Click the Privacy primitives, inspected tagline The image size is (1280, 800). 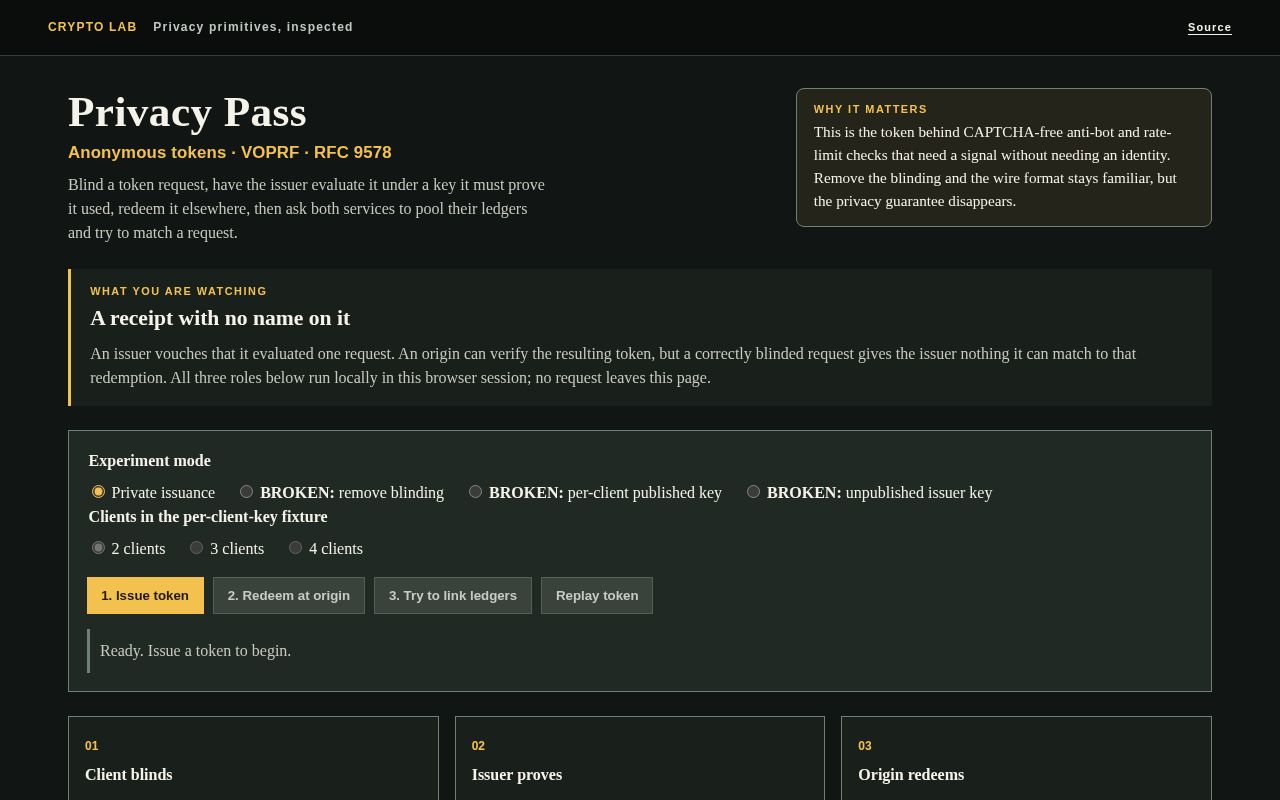(x=253, y=27)
